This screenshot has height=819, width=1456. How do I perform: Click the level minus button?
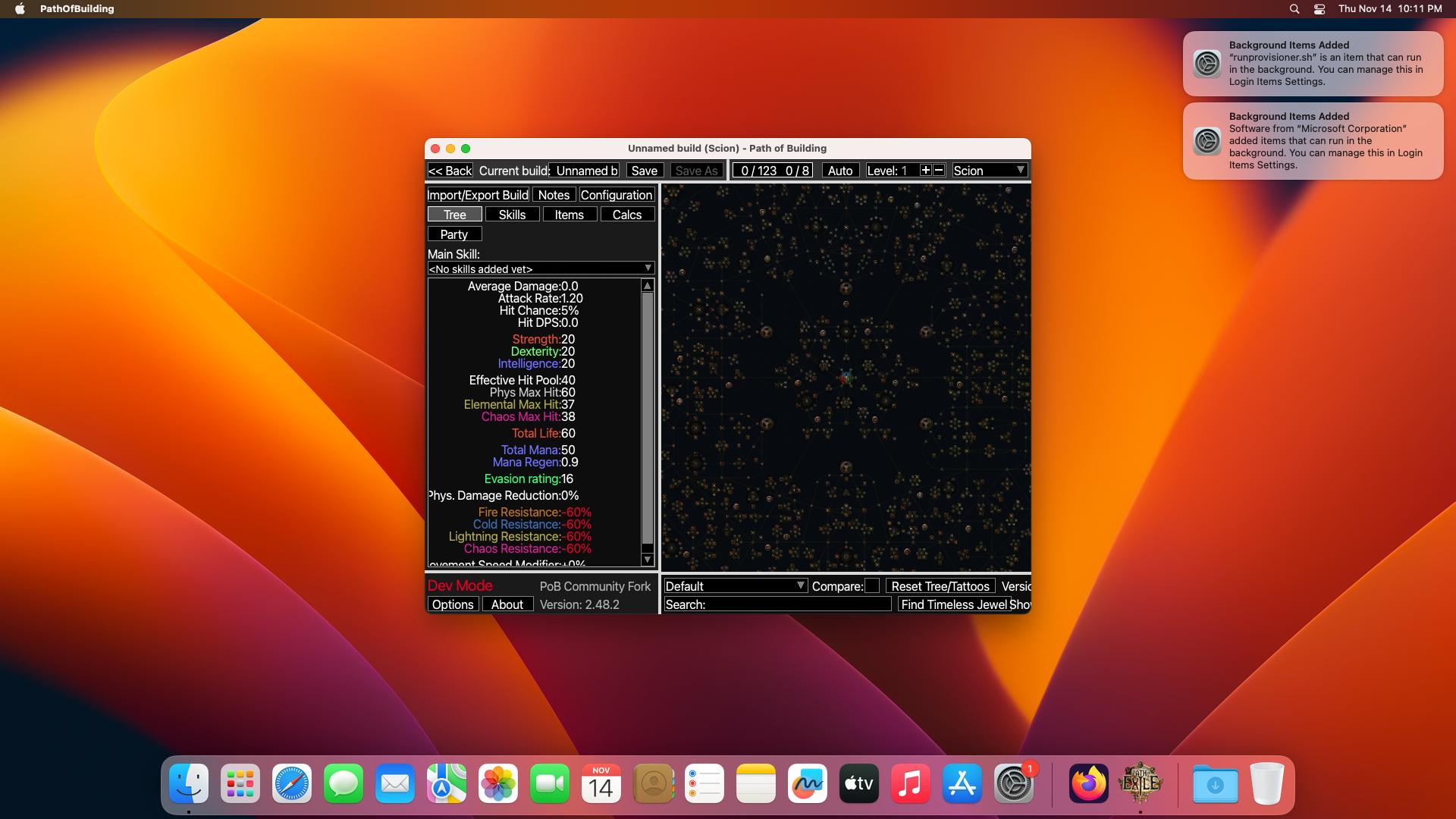tap(939, 170)
